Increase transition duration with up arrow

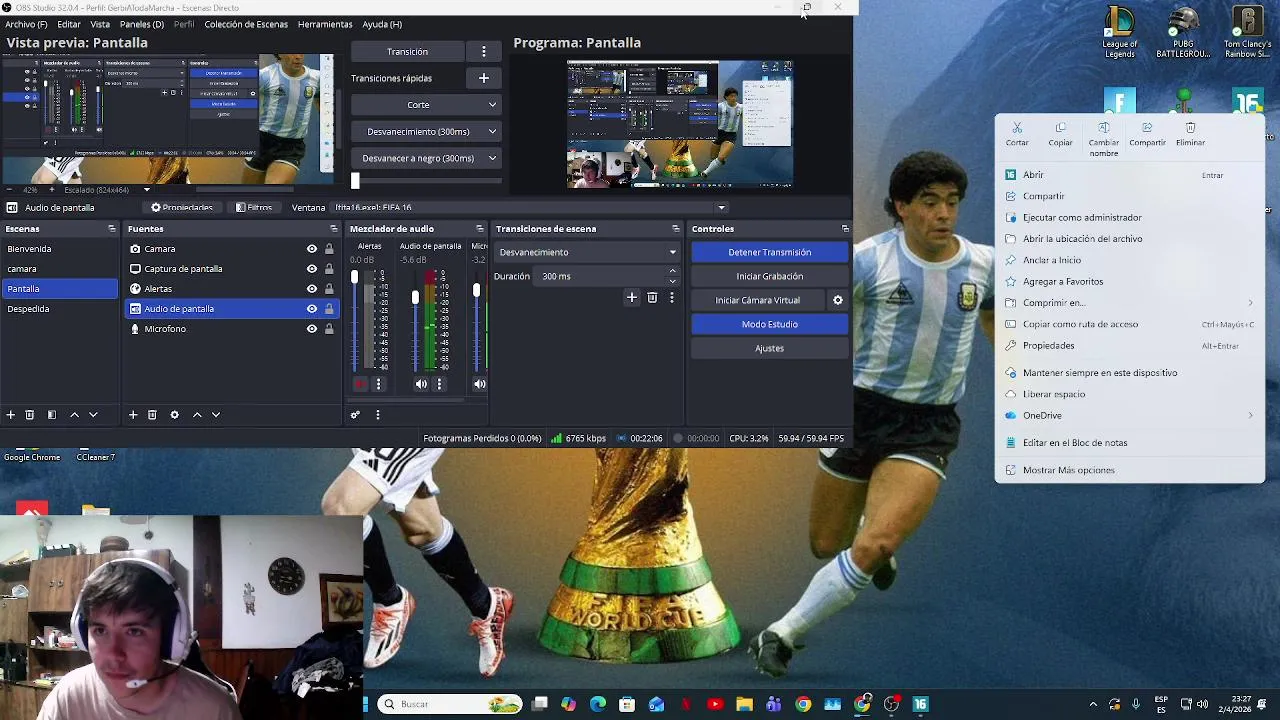click(x=672, y=271)
